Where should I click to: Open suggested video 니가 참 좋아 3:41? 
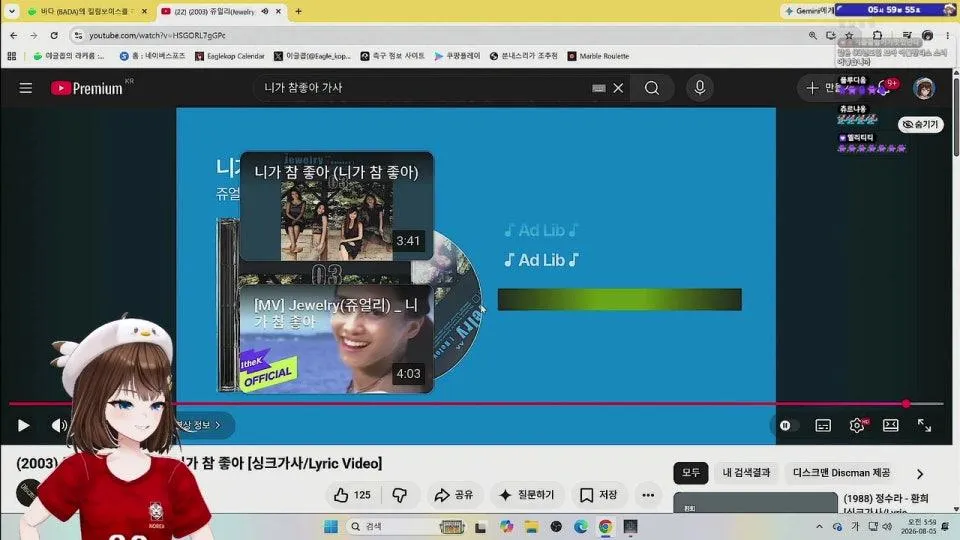[337, 206]
